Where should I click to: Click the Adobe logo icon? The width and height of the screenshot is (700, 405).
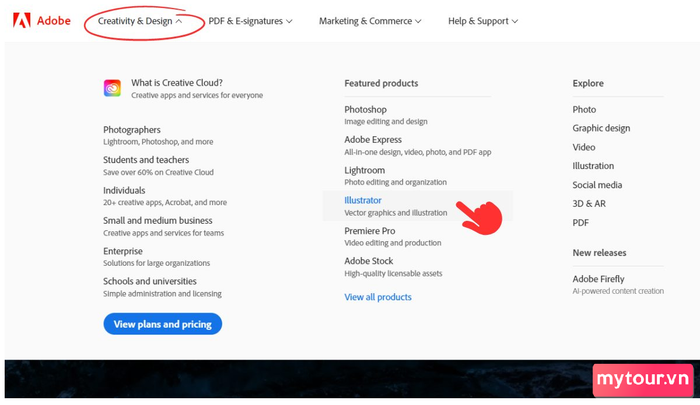(21, 21)
